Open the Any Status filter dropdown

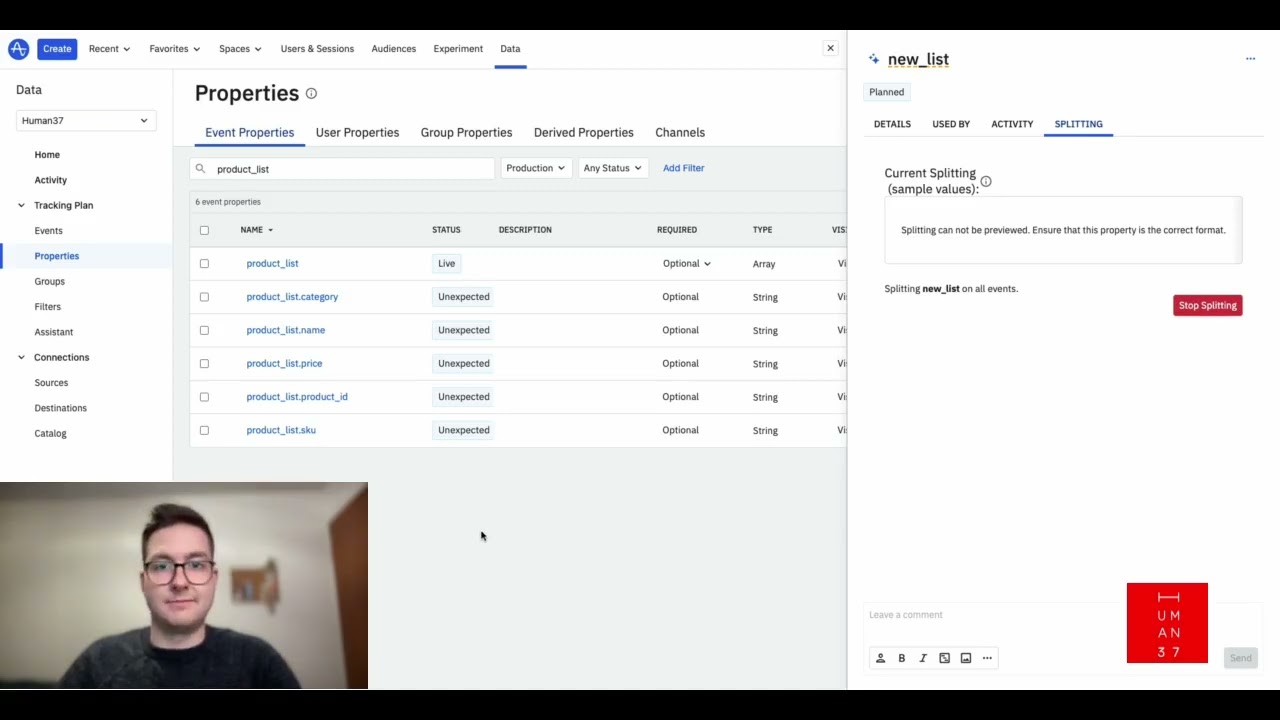pos(612,168)
